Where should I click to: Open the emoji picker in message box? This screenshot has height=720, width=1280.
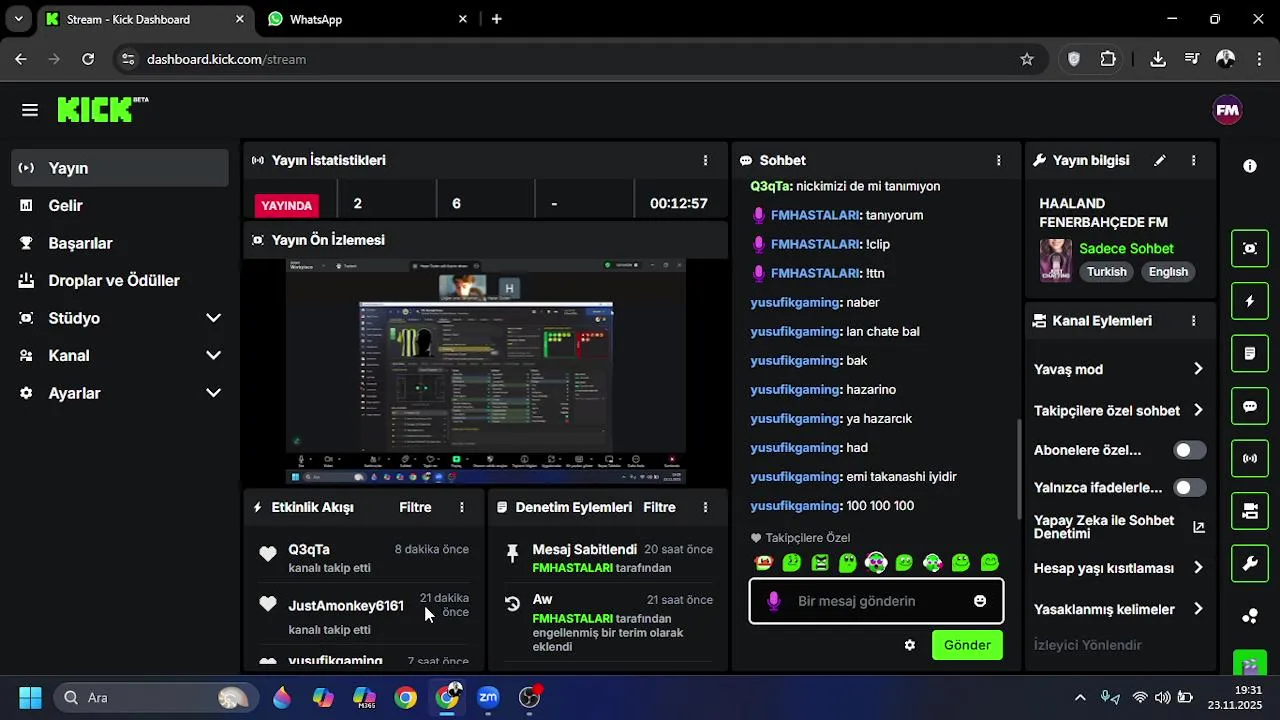click(980, 601)
